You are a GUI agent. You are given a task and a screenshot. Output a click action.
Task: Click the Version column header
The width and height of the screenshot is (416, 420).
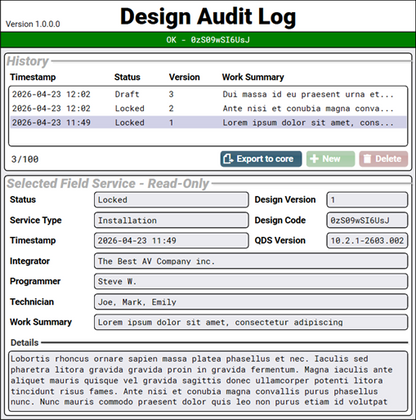184,77
